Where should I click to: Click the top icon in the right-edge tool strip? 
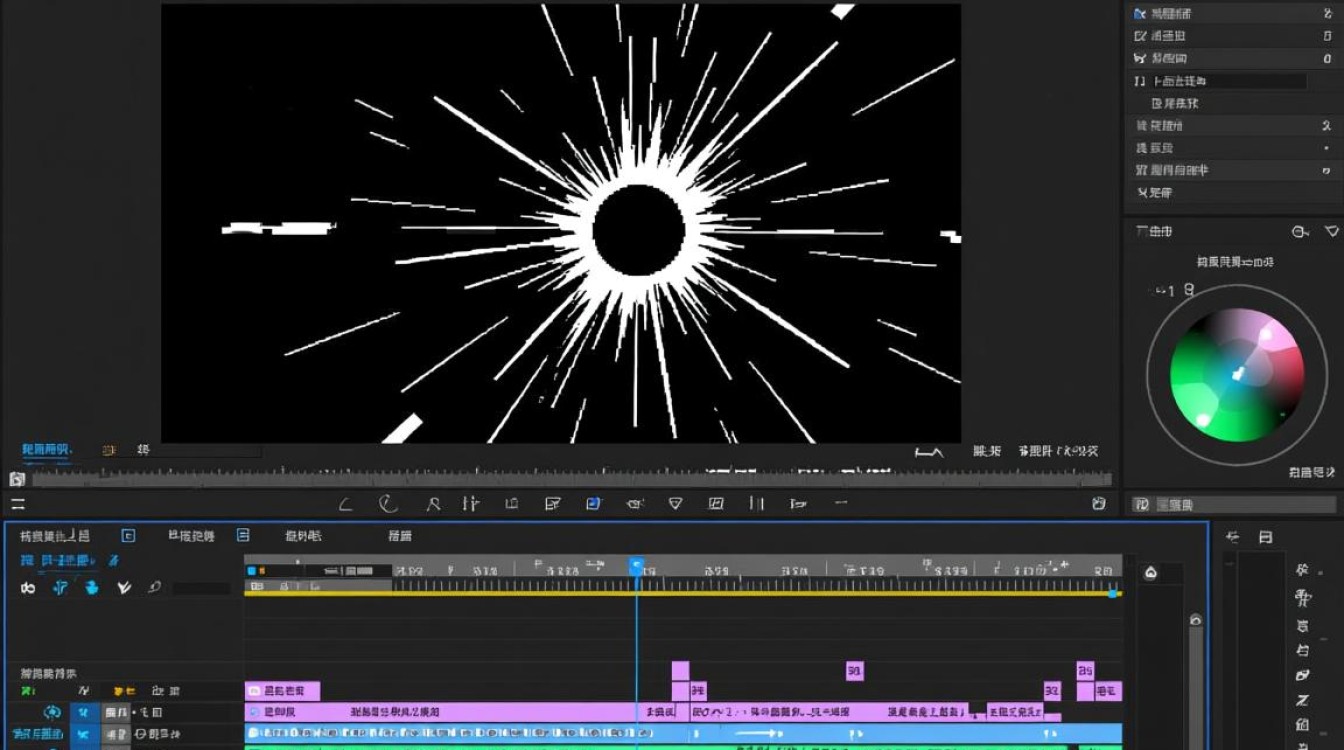[1302, 570]
